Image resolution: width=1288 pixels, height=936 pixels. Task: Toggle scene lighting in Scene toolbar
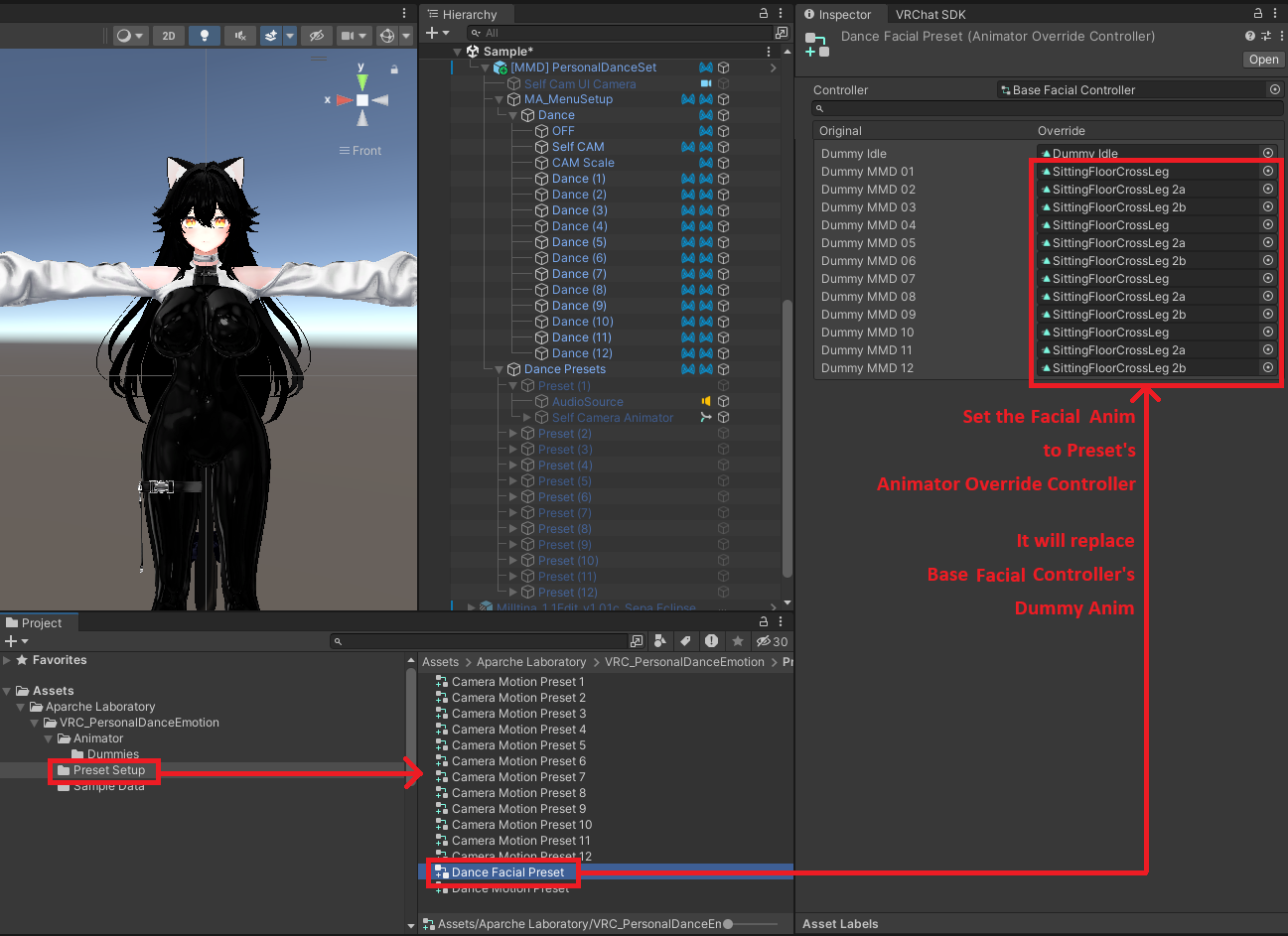205,36
